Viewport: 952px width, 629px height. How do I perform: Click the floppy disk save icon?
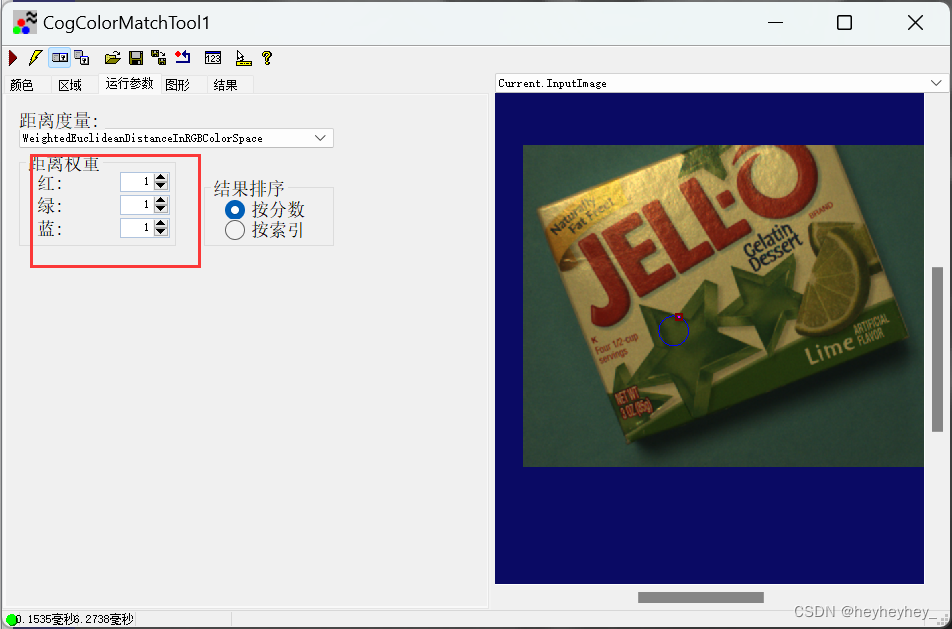click(x=136, y=58)
